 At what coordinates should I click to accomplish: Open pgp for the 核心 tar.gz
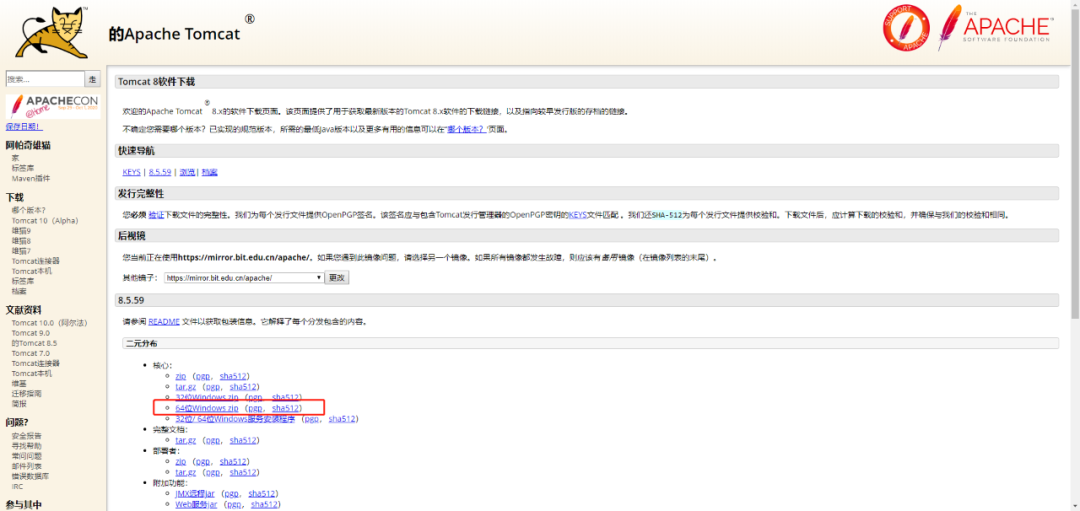213,387
